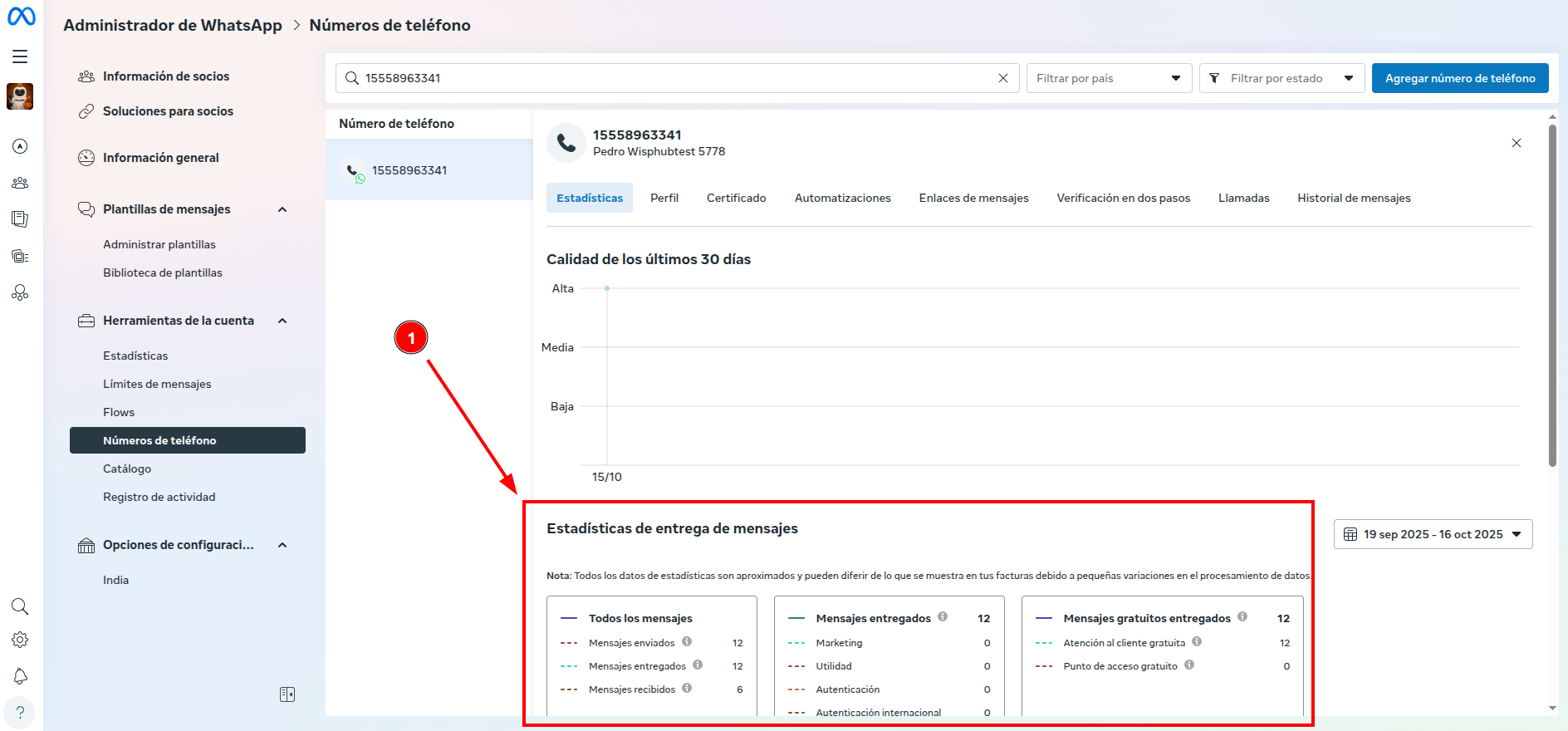1568x731 pixels.
Task: Open settings gear in left rail
Action: pos(20,640)
